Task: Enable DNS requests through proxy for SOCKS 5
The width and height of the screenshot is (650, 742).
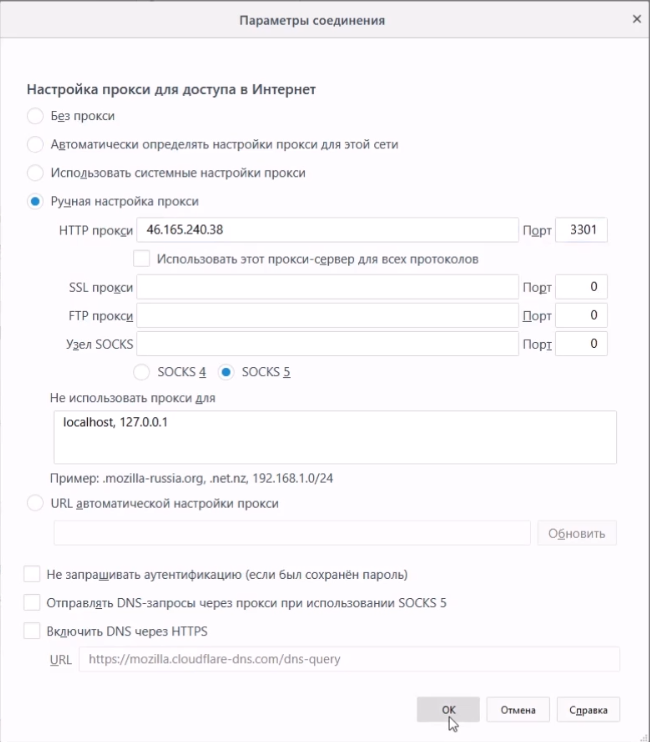Action: [32, 603]
